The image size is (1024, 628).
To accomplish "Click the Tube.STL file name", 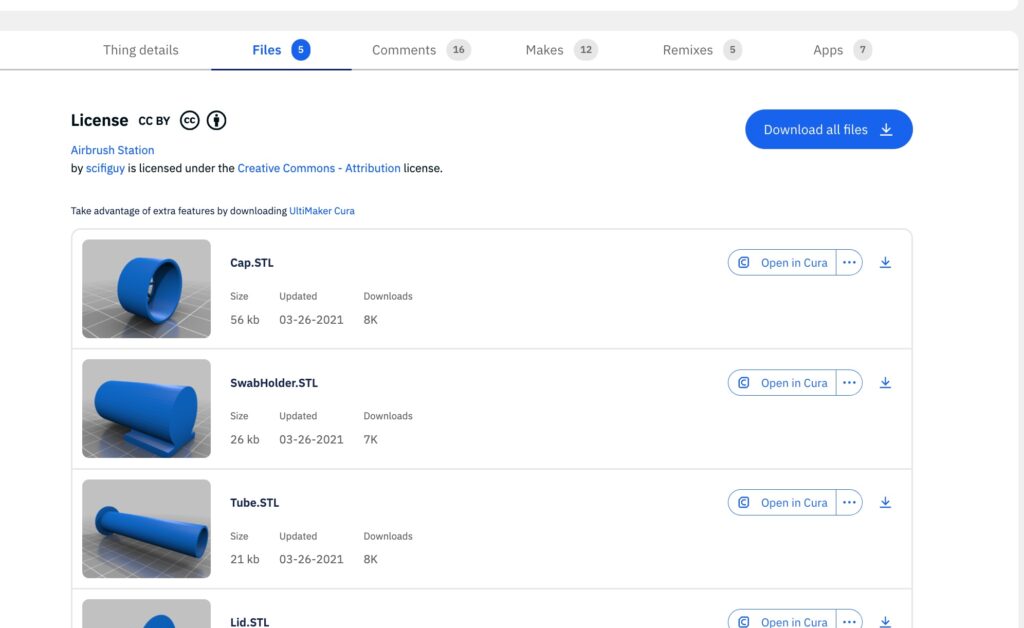I will (254, 503).
